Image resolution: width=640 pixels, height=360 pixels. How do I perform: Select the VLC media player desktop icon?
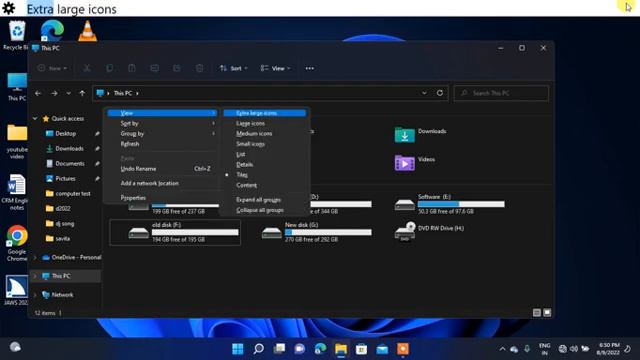tap(87, 31)
